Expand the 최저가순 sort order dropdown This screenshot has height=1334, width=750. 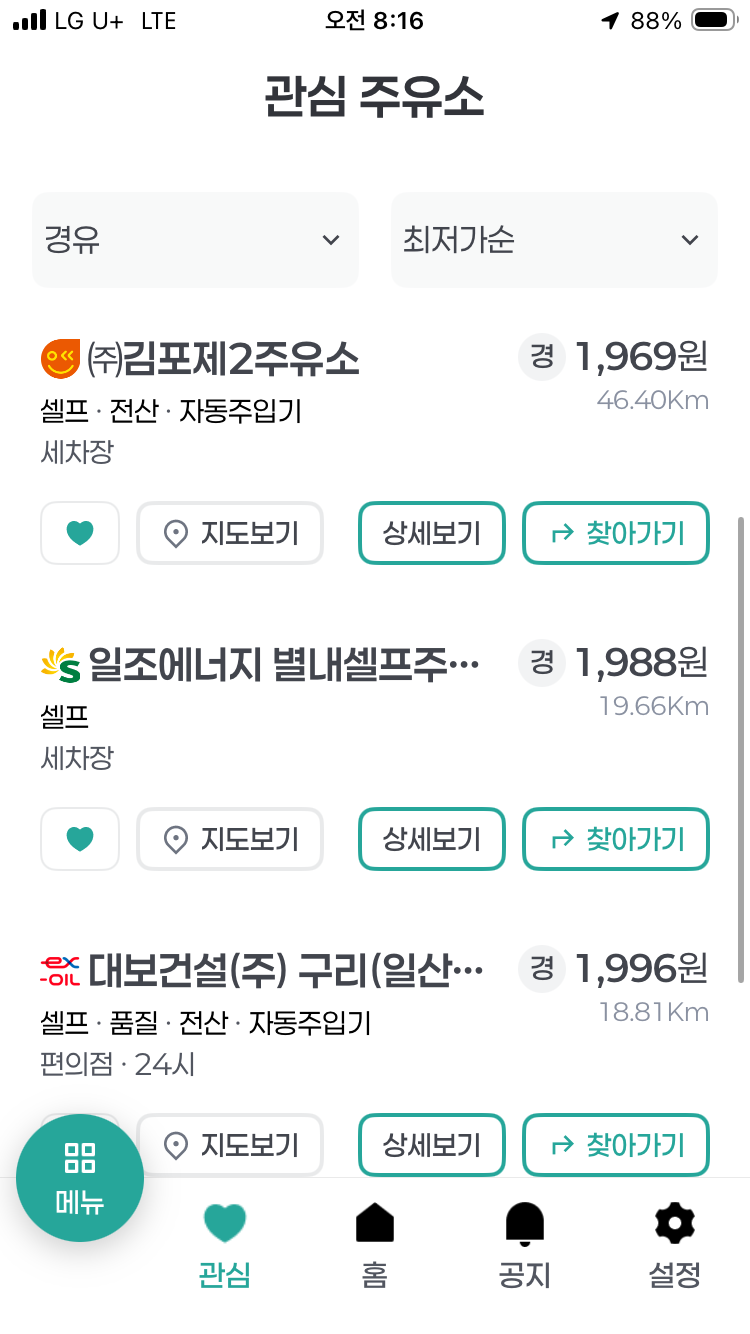(x=554, y=240)
